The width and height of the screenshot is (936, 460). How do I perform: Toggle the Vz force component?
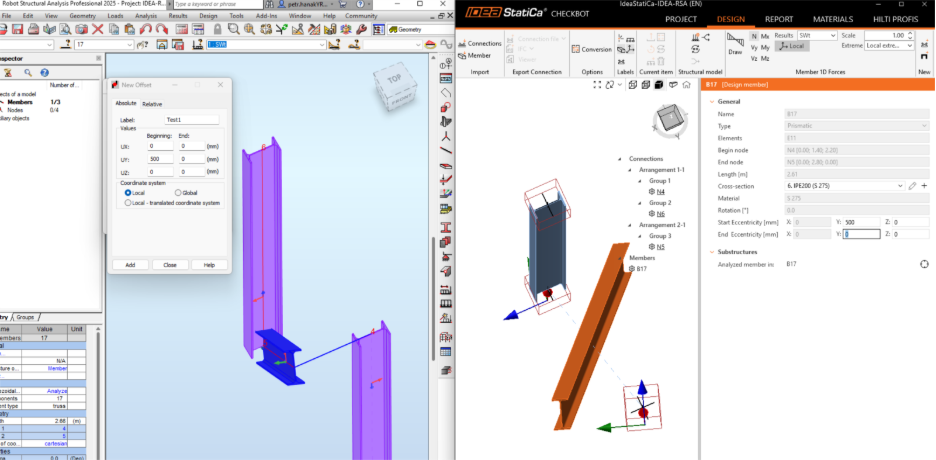(x=754, y=58)
